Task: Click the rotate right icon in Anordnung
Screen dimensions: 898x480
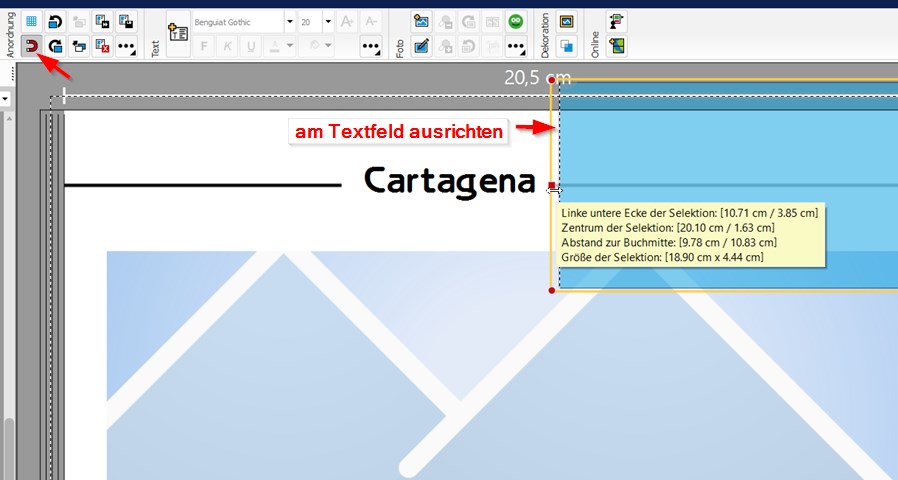Action: tap(56, 46)
